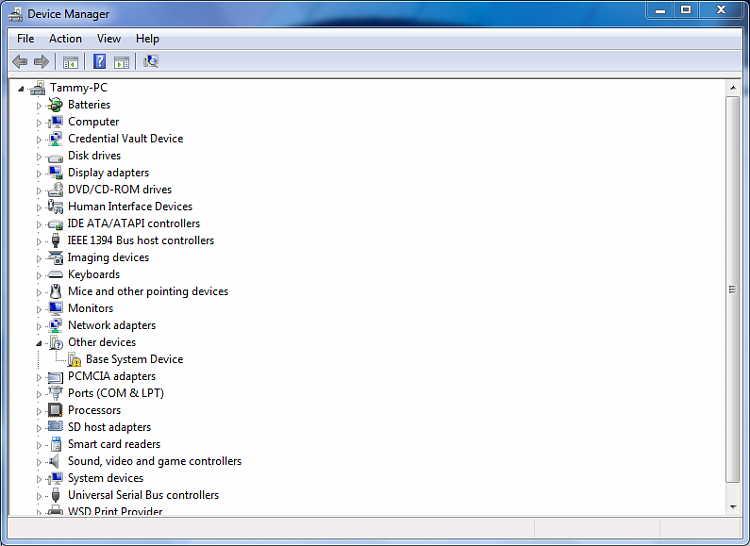Viewport: 750px width, 546px height.
Task: Expand the IDE ATA/ATAPI controllers node
Action: (x=39, y=224)
